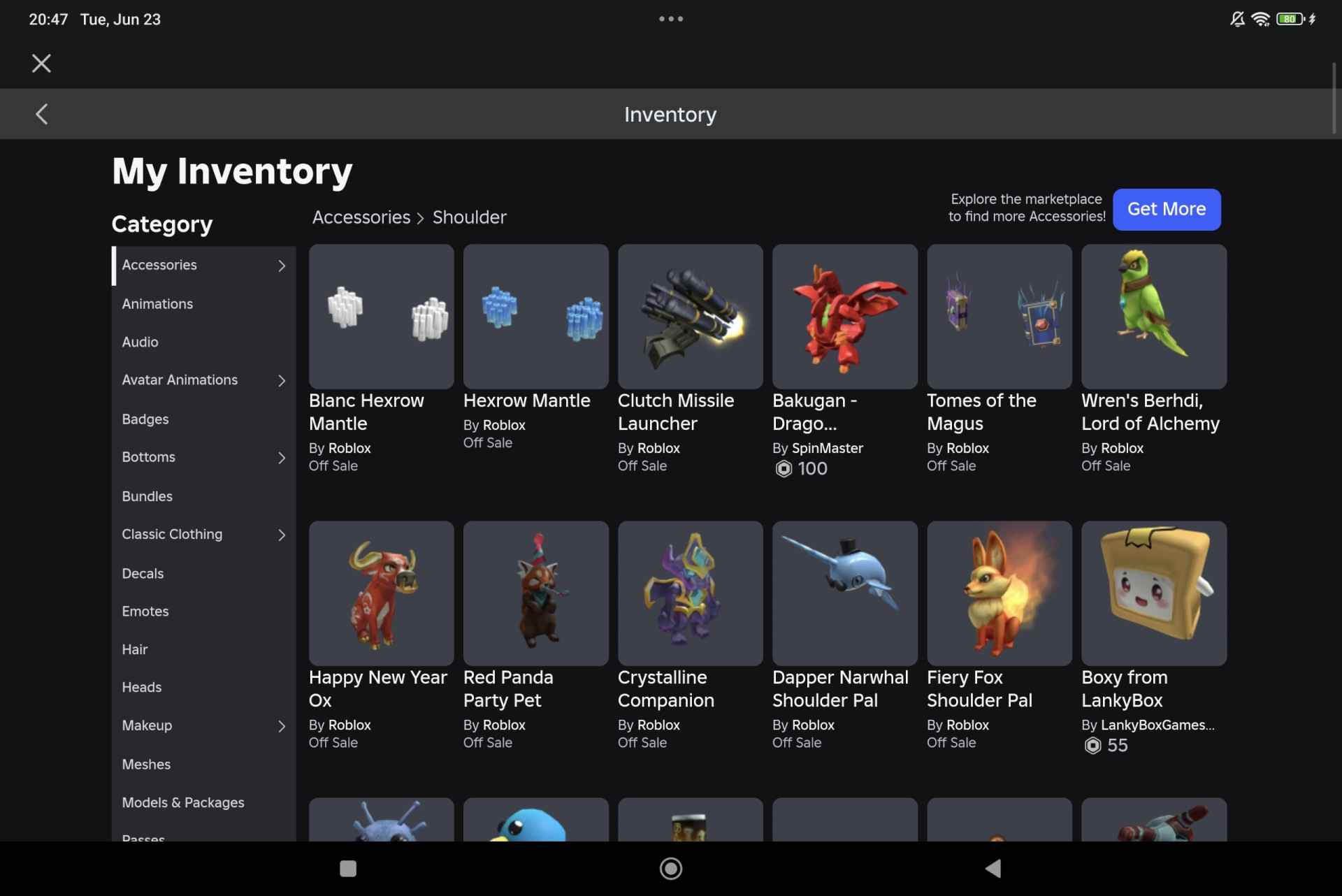This screenshot has height=896, width=1342.
Task: Select the Animations category
Action: (203, 304)
